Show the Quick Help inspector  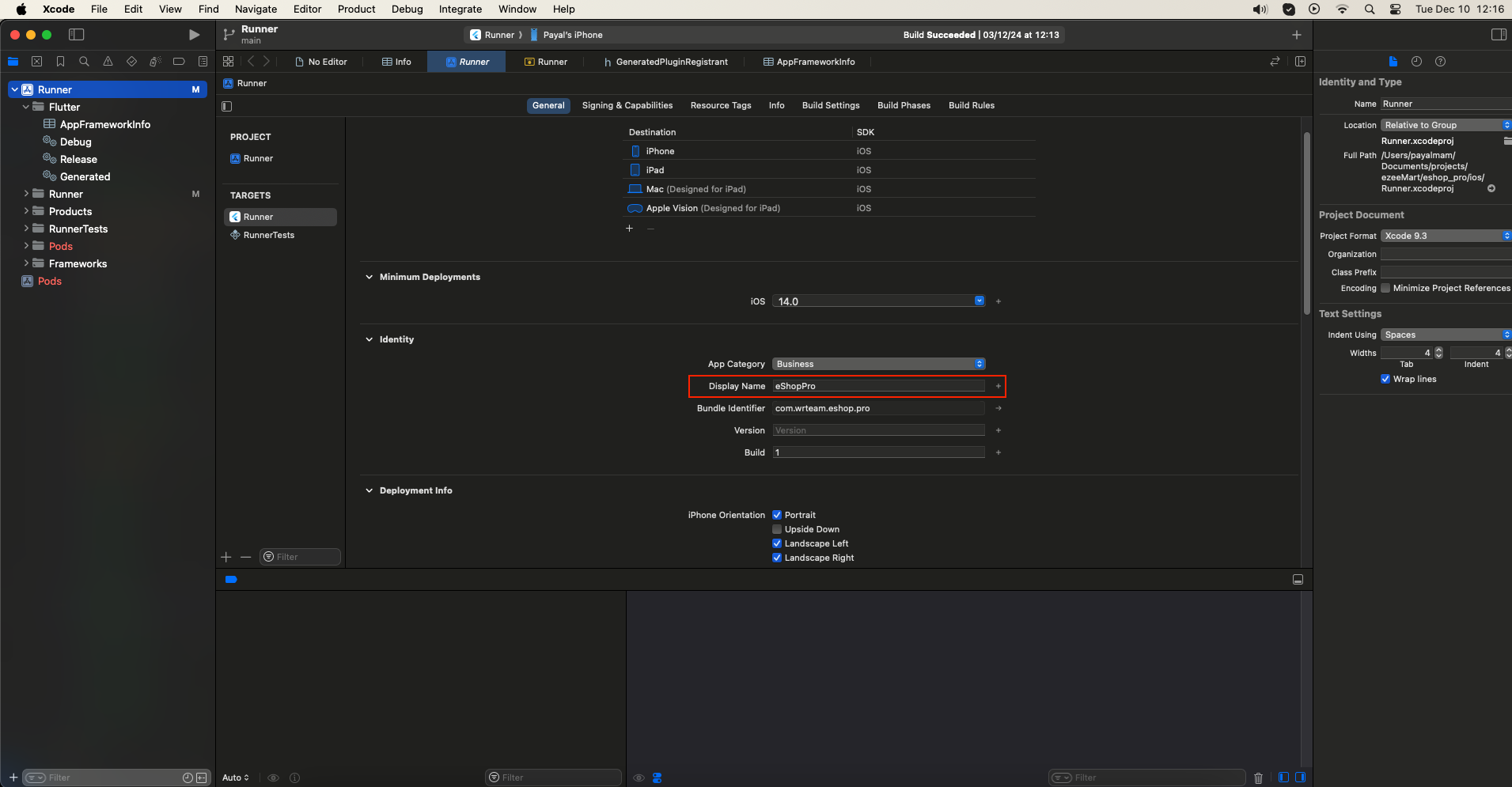pyautogui.click(x=1440, y=62)
